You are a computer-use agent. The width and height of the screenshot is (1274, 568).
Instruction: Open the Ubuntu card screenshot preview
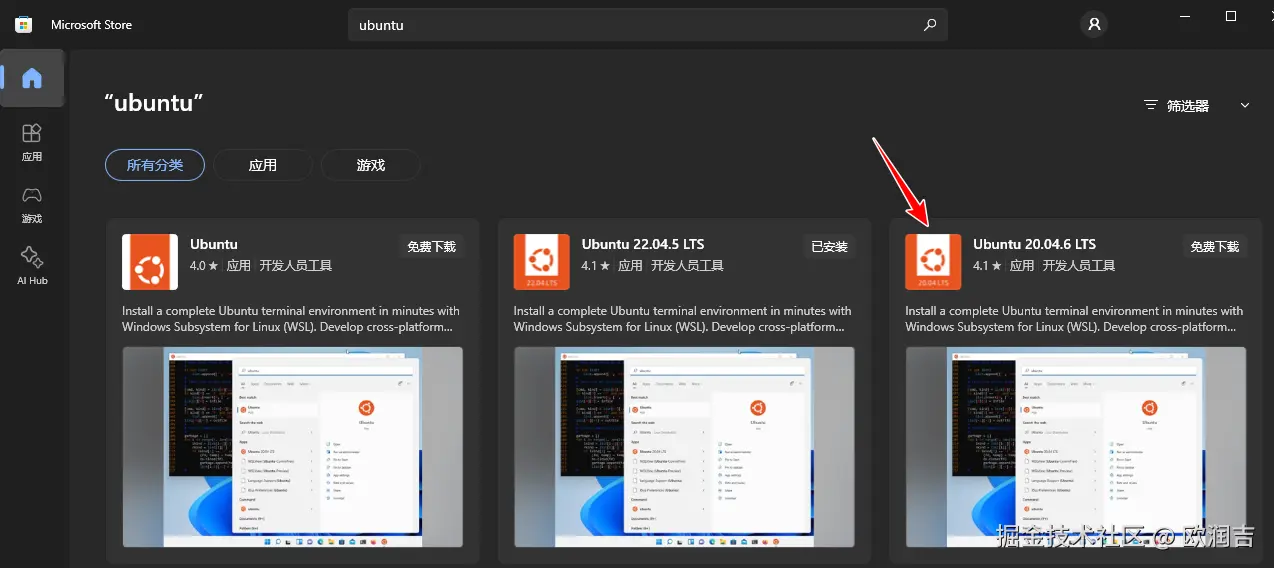[x=292, y=447]
